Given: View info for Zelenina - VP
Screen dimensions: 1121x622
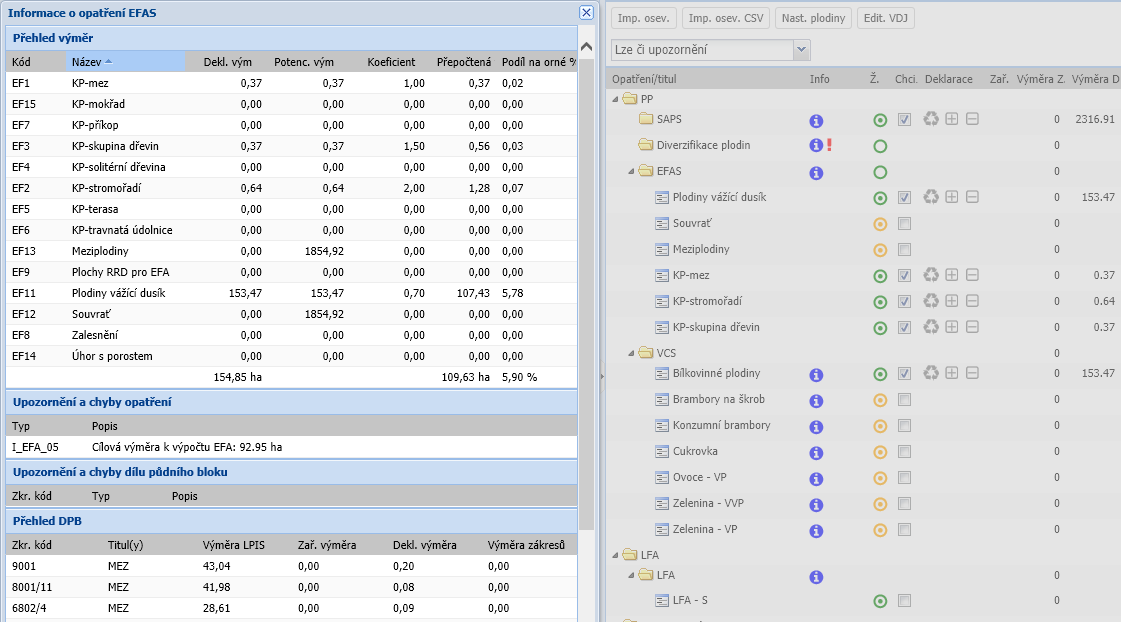Looking at the screenshot, I should [816, 530].
